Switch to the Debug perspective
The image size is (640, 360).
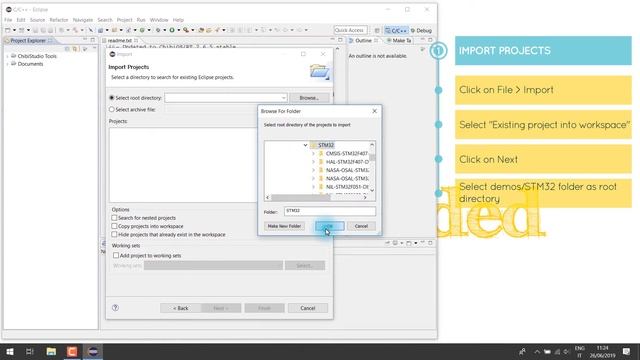point(421,31)
